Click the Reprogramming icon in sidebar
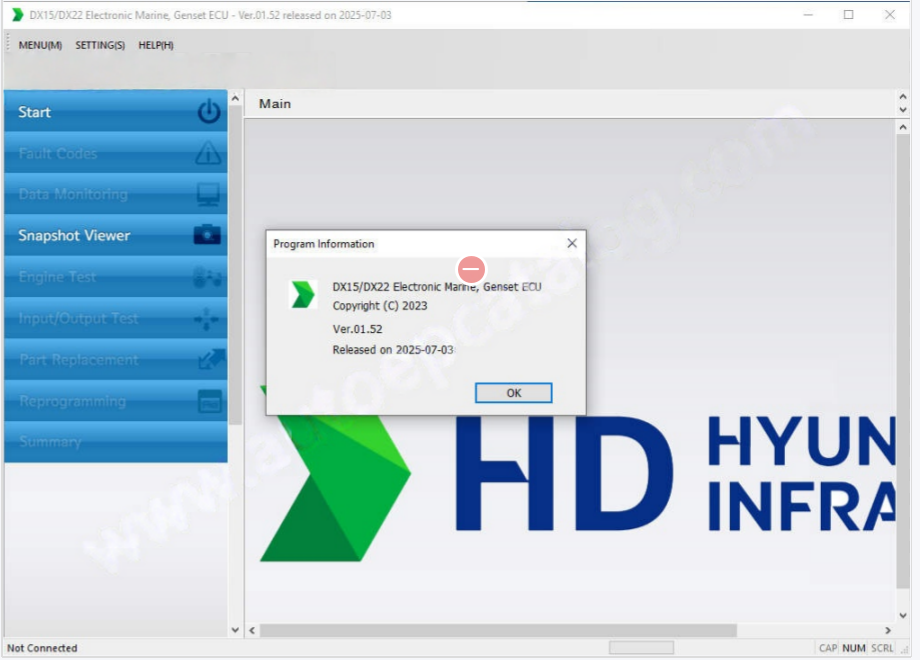This screenshot has width=920, height=660. (209, 401)
